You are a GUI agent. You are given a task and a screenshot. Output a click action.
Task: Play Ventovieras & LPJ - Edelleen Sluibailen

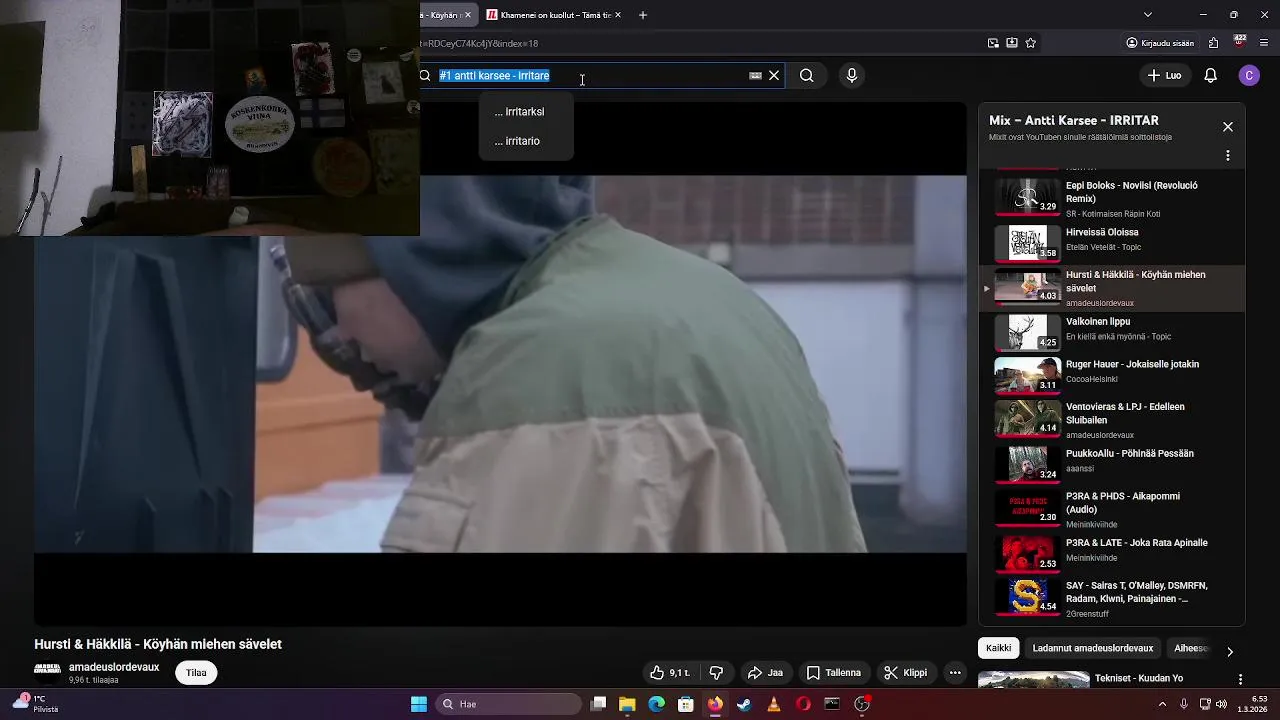[x=1111, y=419]
